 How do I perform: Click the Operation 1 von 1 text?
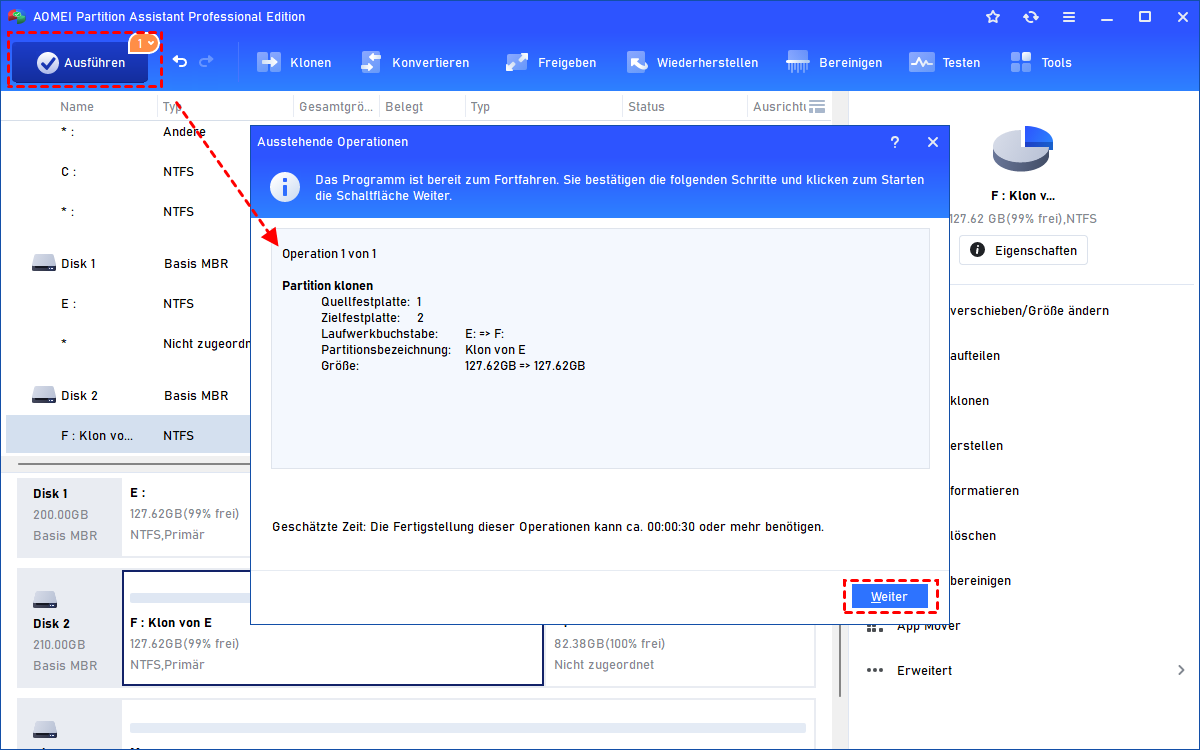pyautogui.click(x=329, y=254)
